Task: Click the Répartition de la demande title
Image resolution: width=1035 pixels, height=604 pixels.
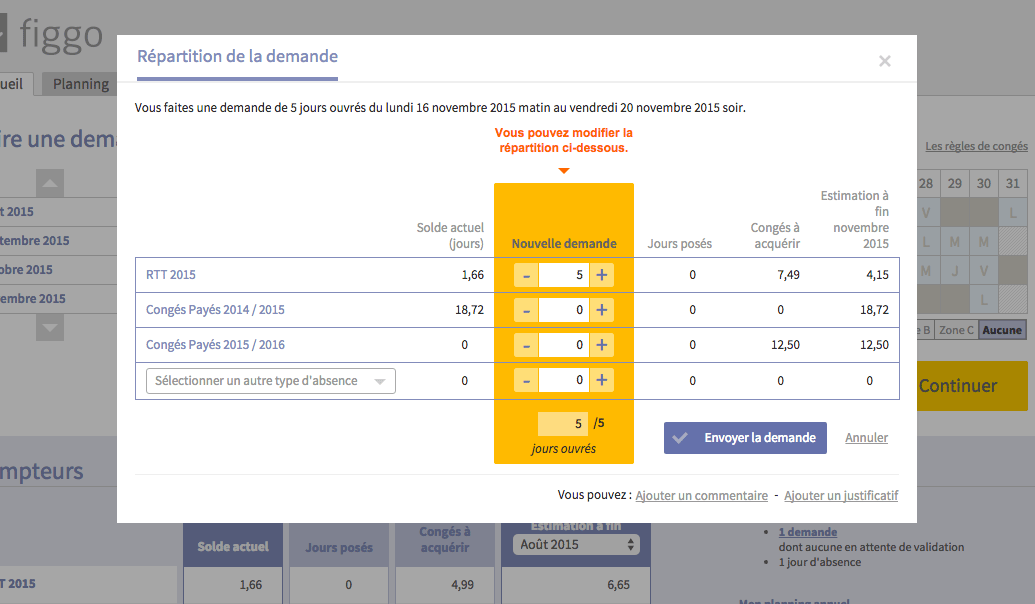Action: click(238, 56)
